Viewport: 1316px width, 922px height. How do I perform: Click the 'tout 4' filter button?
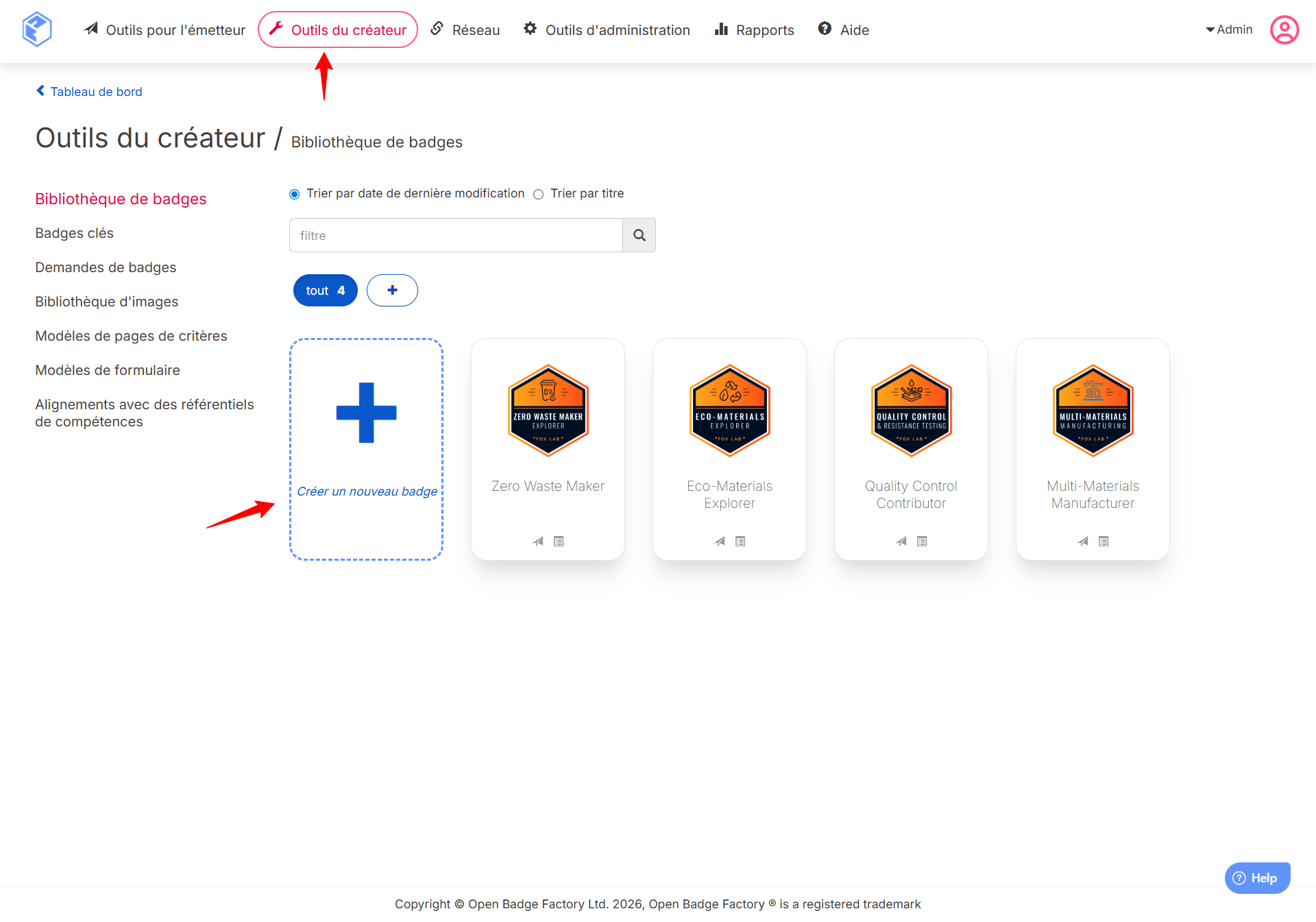pos(325,290)
